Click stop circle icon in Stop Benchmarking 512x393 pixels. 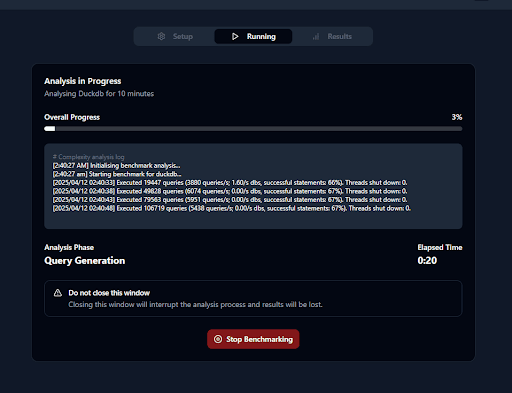218,339
